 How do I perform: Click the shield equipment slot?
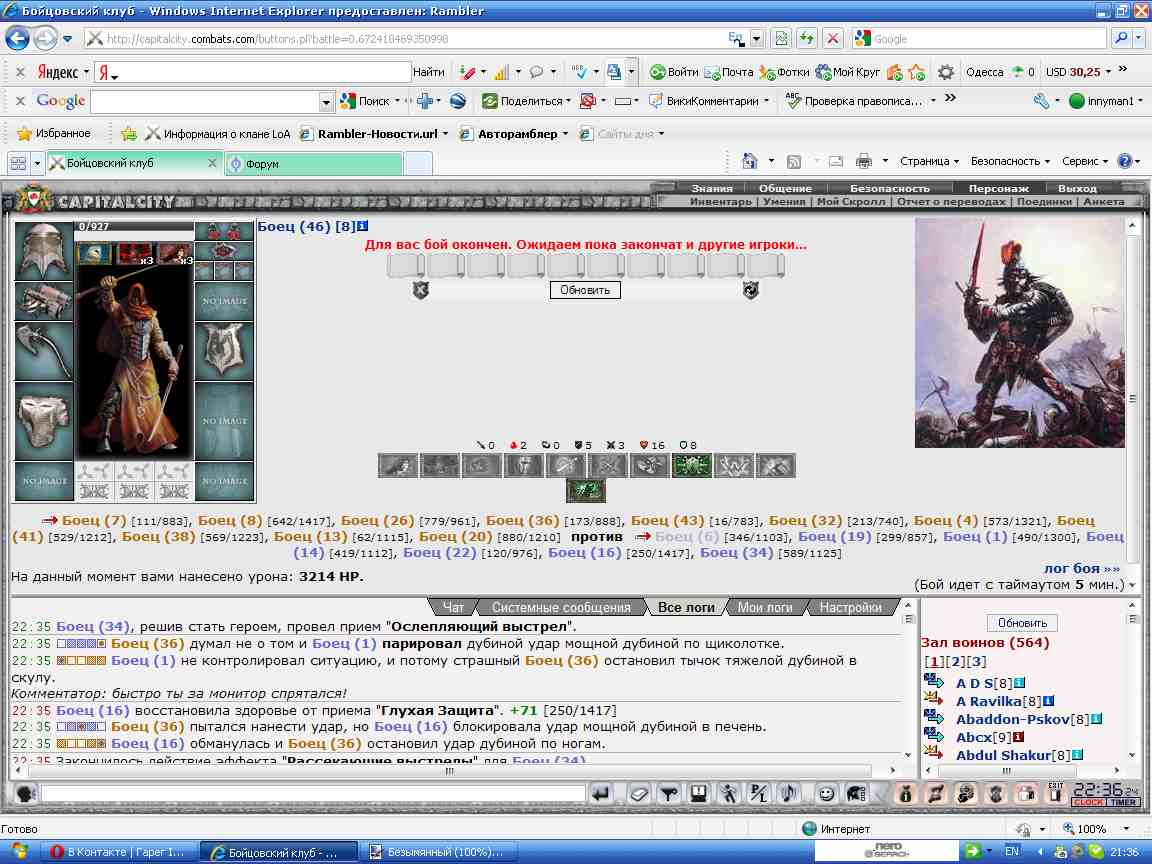(x=224, y=350)
